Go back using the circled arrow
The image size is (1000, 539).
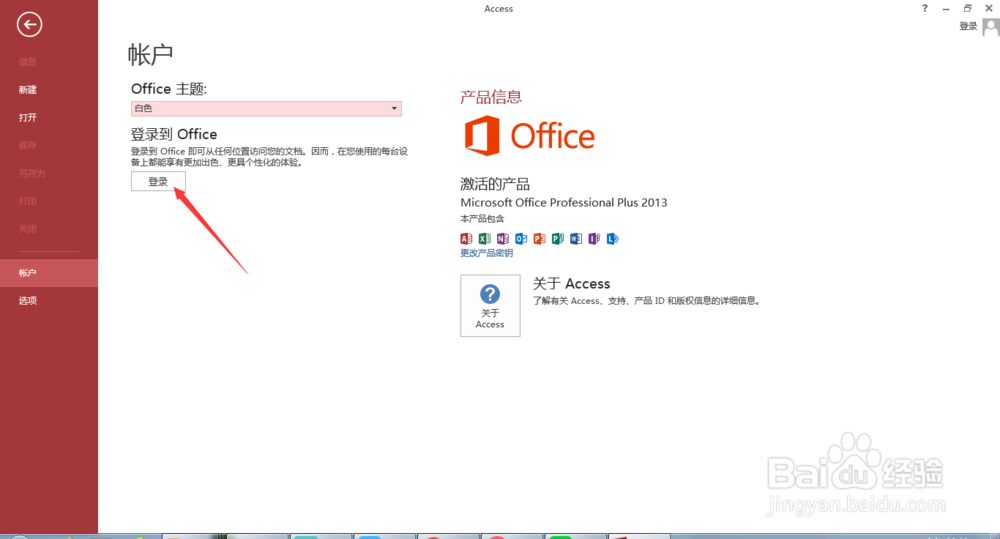point(29,25)
